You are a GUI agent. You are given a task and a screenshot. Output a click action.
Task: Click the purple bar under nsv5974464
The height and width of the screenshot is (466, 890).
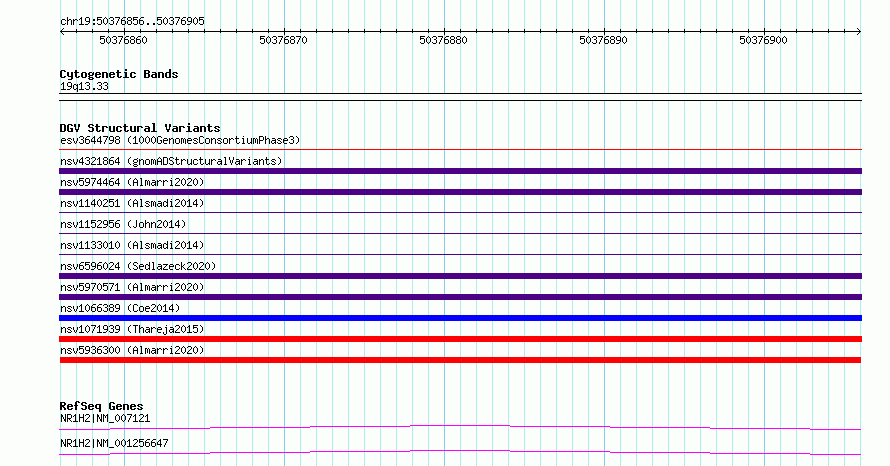pos(461,192)
